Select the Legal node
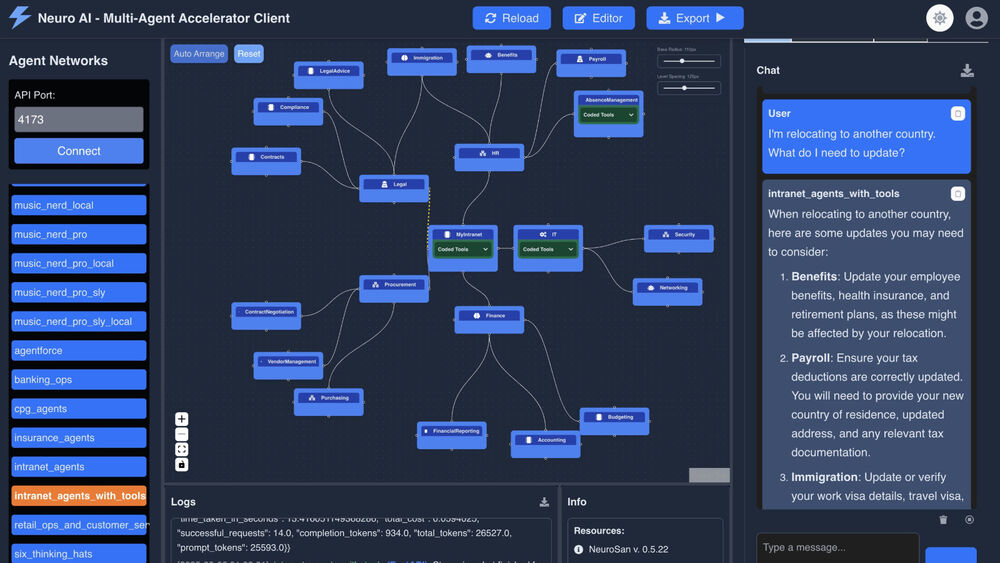Screen dimensions: 1000x563 [x=393, y=188]
